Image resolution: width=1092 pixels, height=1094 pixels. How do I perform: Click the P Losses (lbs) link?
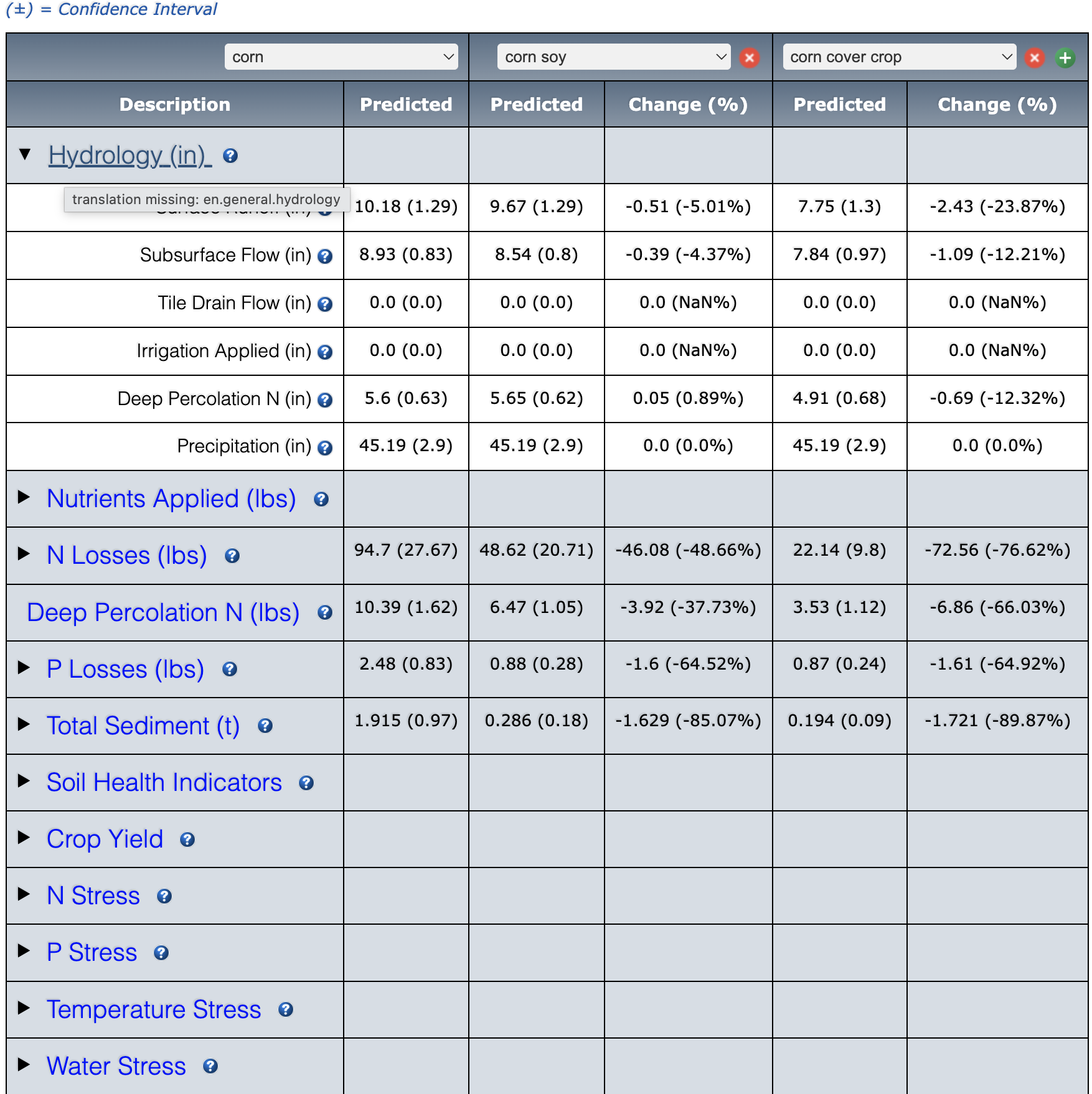pyautogui.click(x=126, y=670)
